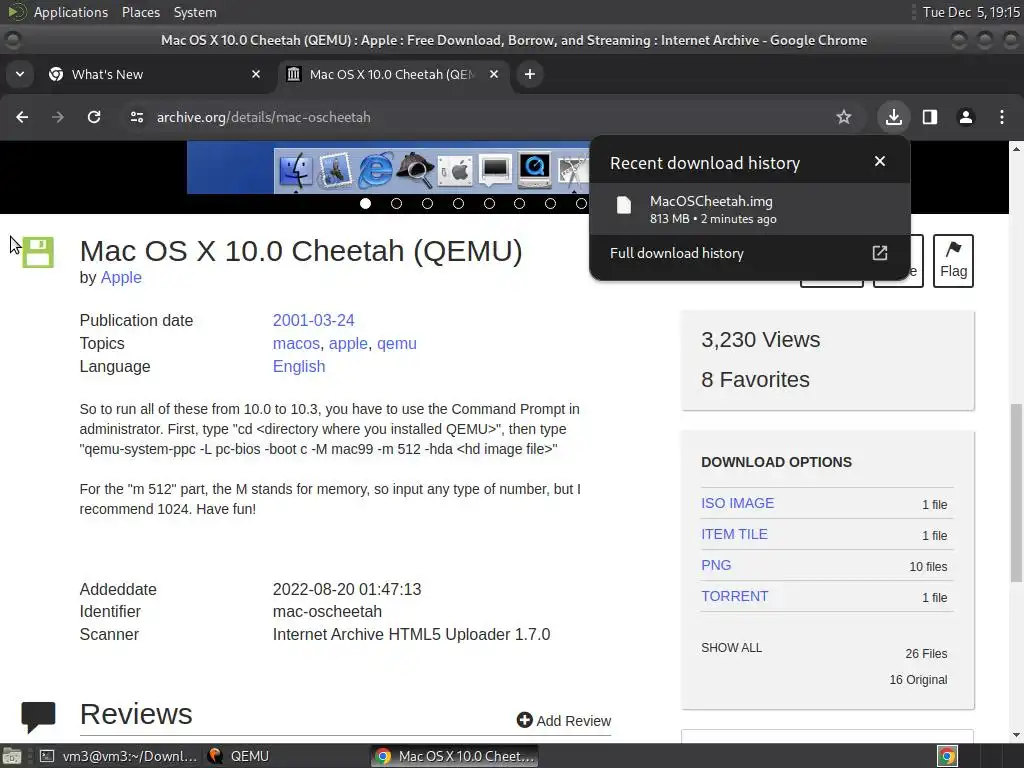Open the macos topic link
Image resolution: width=1024 pixels, height=768 pixels.
[296, 344]
